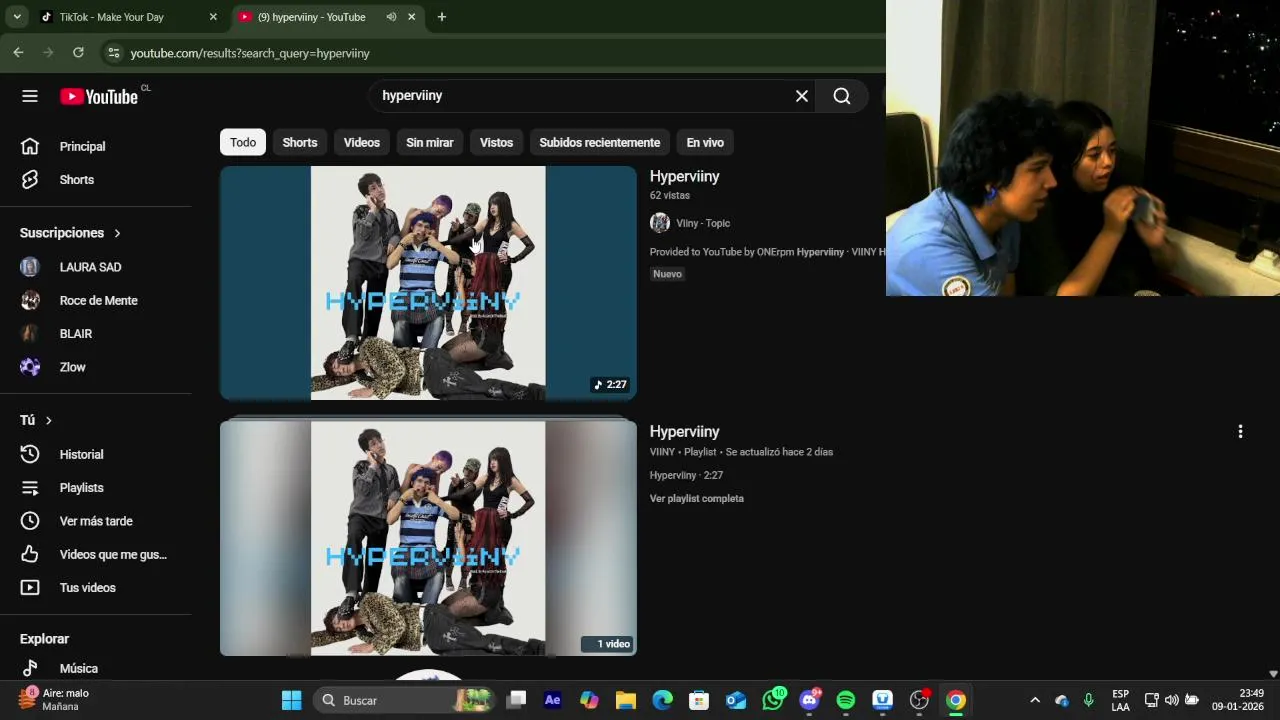Viewport: 1280px width, 720px height.
Task: Close the hyperviiny YouTube tab
Action: coord(411,17)
